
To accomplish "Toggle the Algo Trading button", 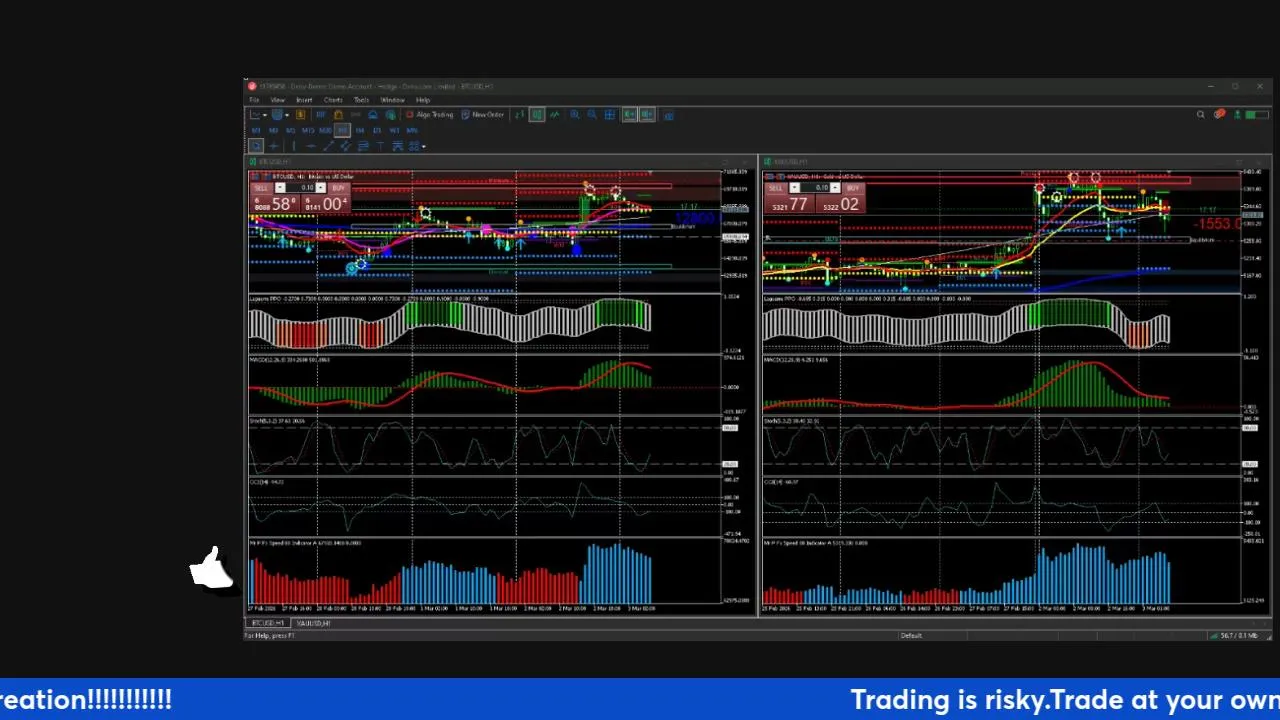I will 430,115.
